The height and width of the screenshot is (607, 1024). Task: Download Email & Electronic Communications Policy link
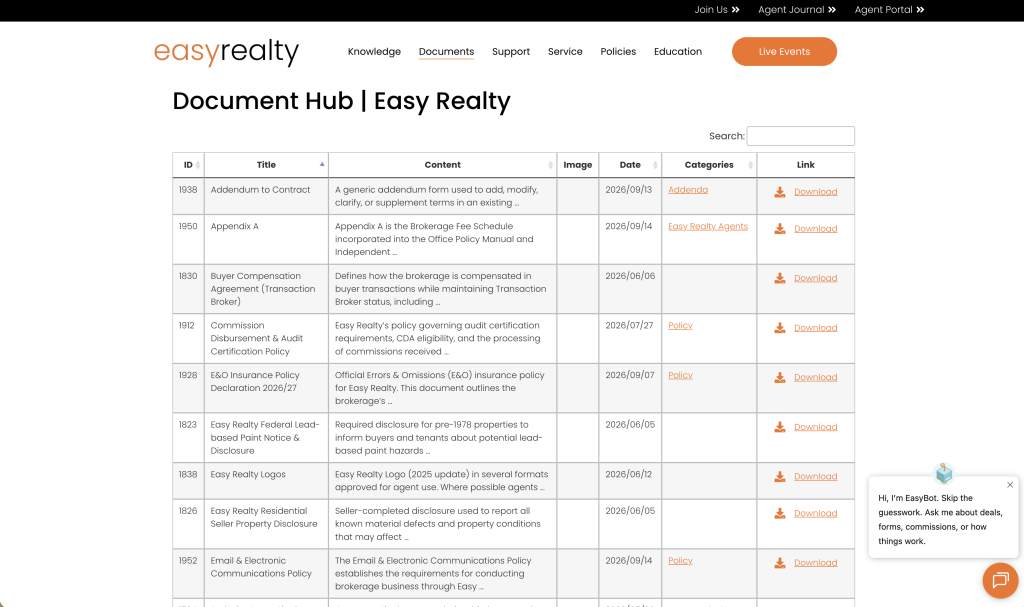816,563
